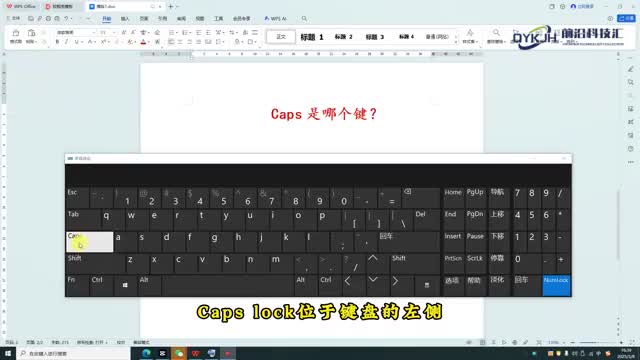Open the Find and Replace tool

(496, 36)
